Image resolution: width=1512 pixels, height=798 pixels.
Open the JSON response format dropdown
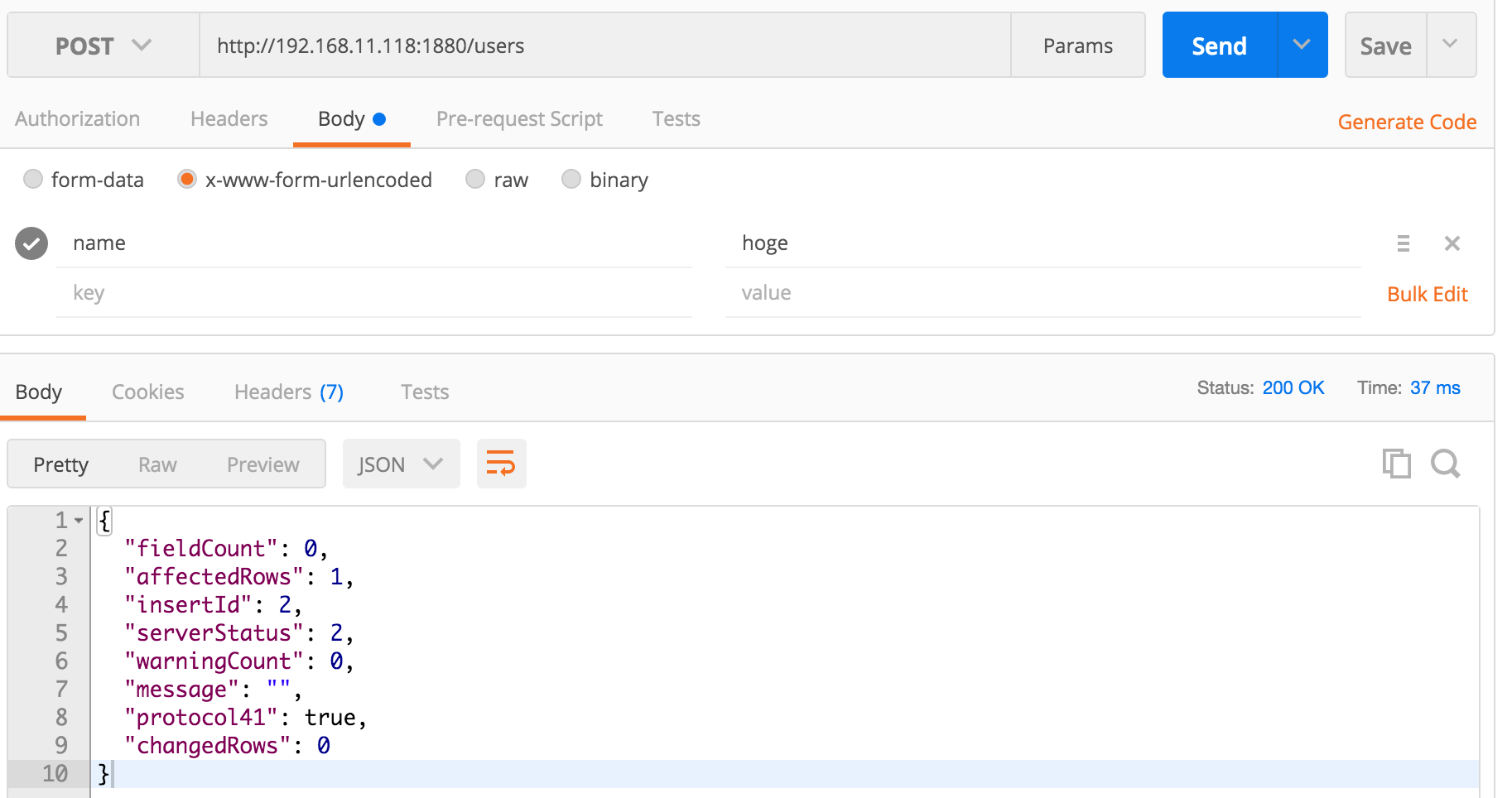(x=401, y=464)
